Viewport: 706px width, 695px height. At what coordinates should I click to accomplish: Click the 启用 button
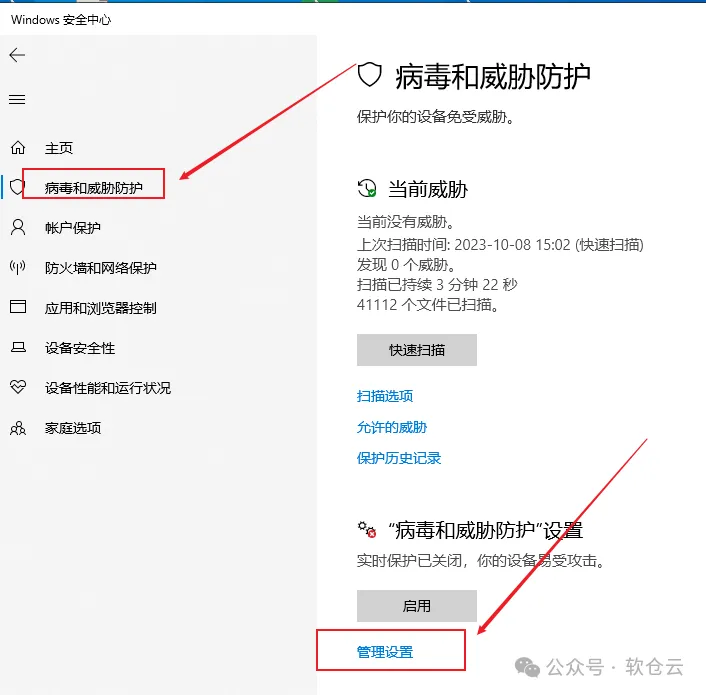pyautogui.click(x=416, y=606)
